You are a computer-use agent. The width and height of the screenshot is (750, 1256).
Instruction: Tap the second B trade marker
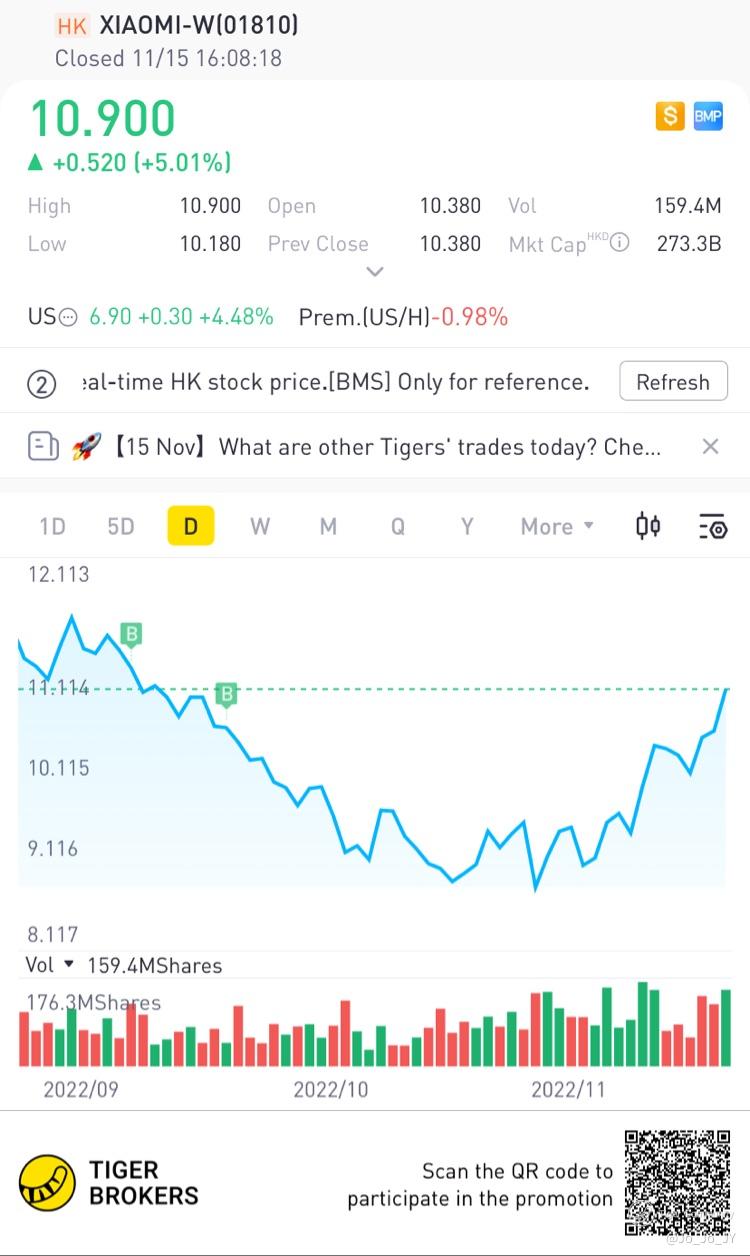coord(227,694)
